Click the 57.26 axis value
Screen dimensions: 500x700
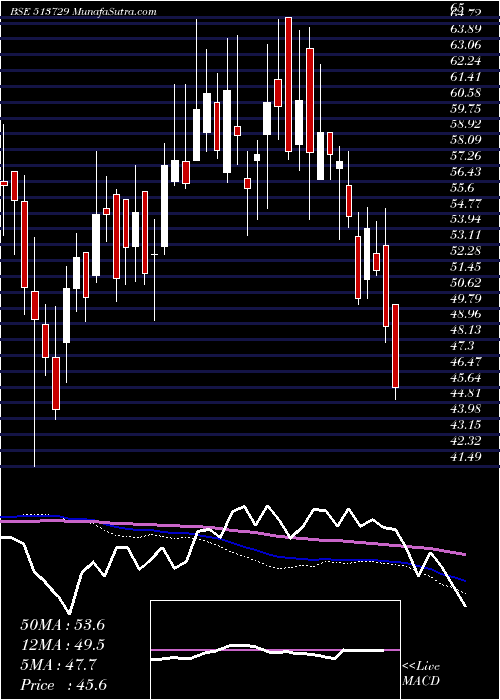[x=466, y=156]
